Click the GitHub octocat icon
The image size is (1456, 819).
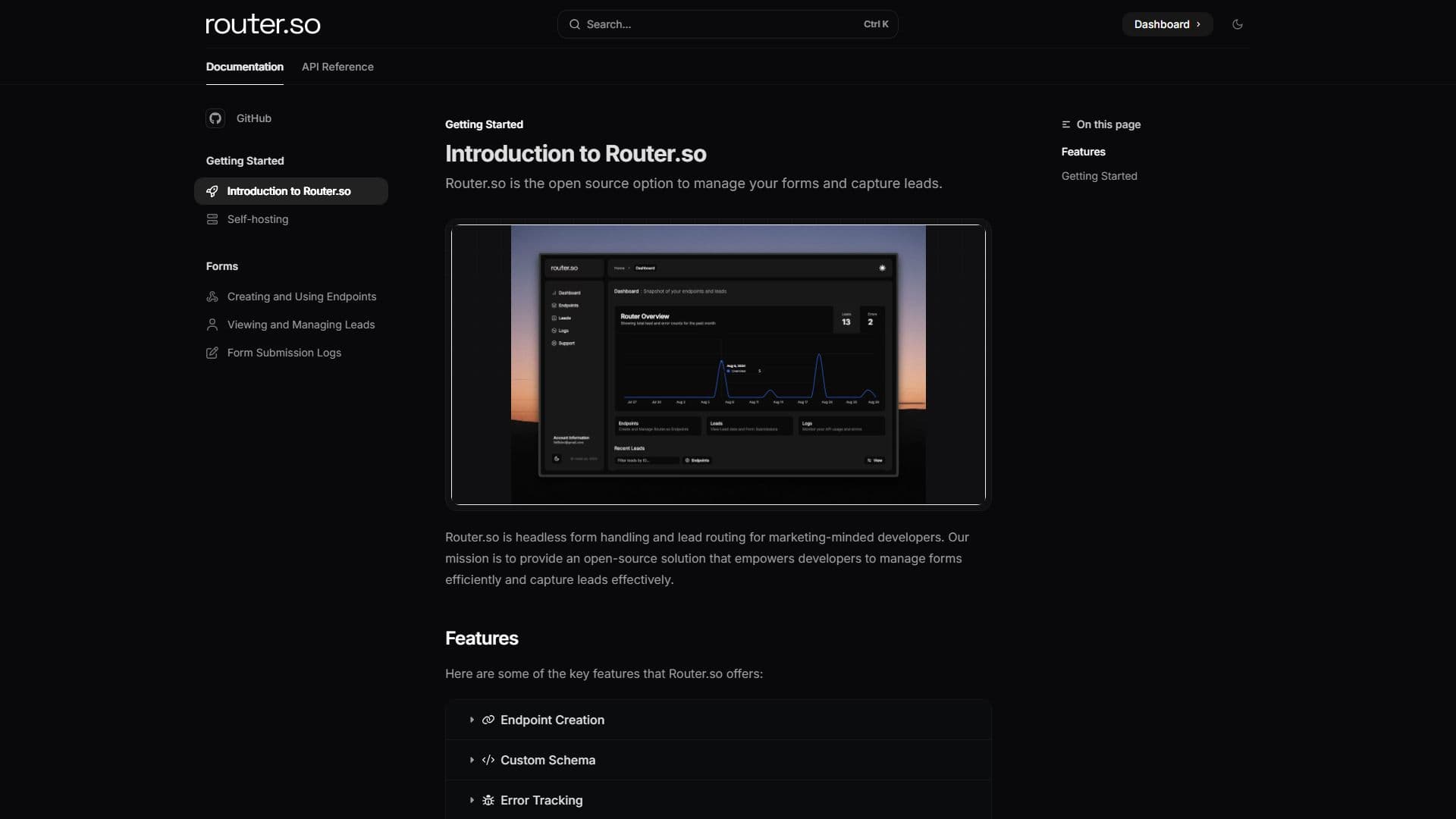click(x=215, y=118)
